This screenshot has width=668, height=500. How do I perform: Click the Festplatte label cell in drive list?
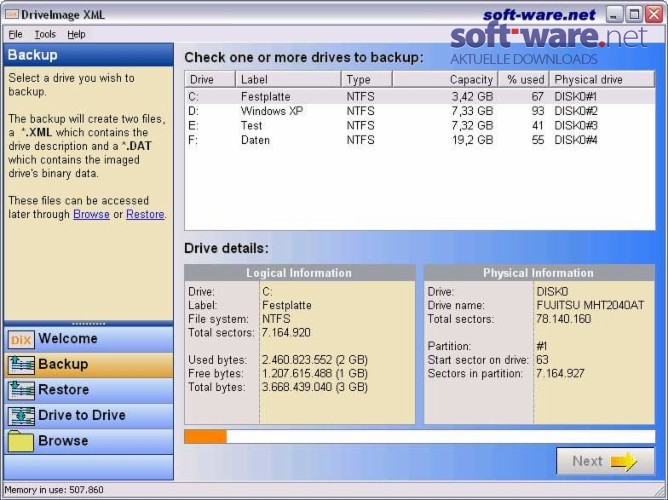pyautogui.click(x=265, y=97)
